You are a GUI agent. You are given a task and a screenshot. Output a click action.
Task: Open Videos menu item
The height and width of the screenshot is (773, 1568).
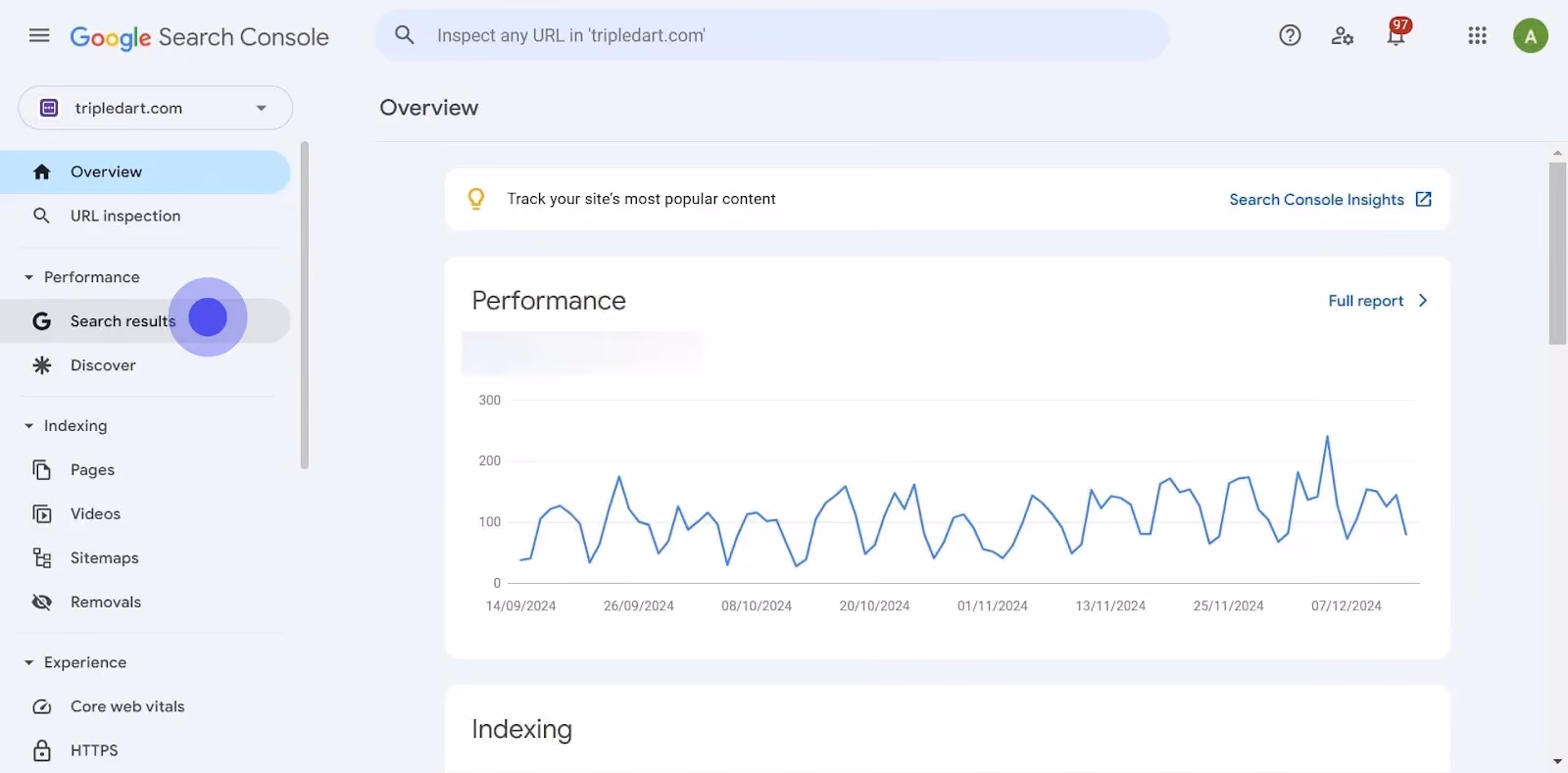pyautogui.click(x=145, y=514)
